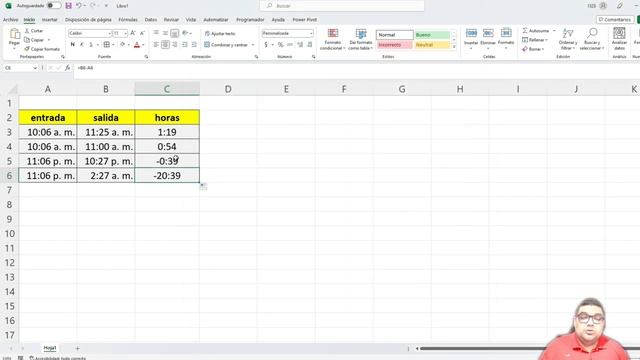This screenshot has width=640, height=360.
Task: Align cell content to the middle
Action: pos(165,33)
